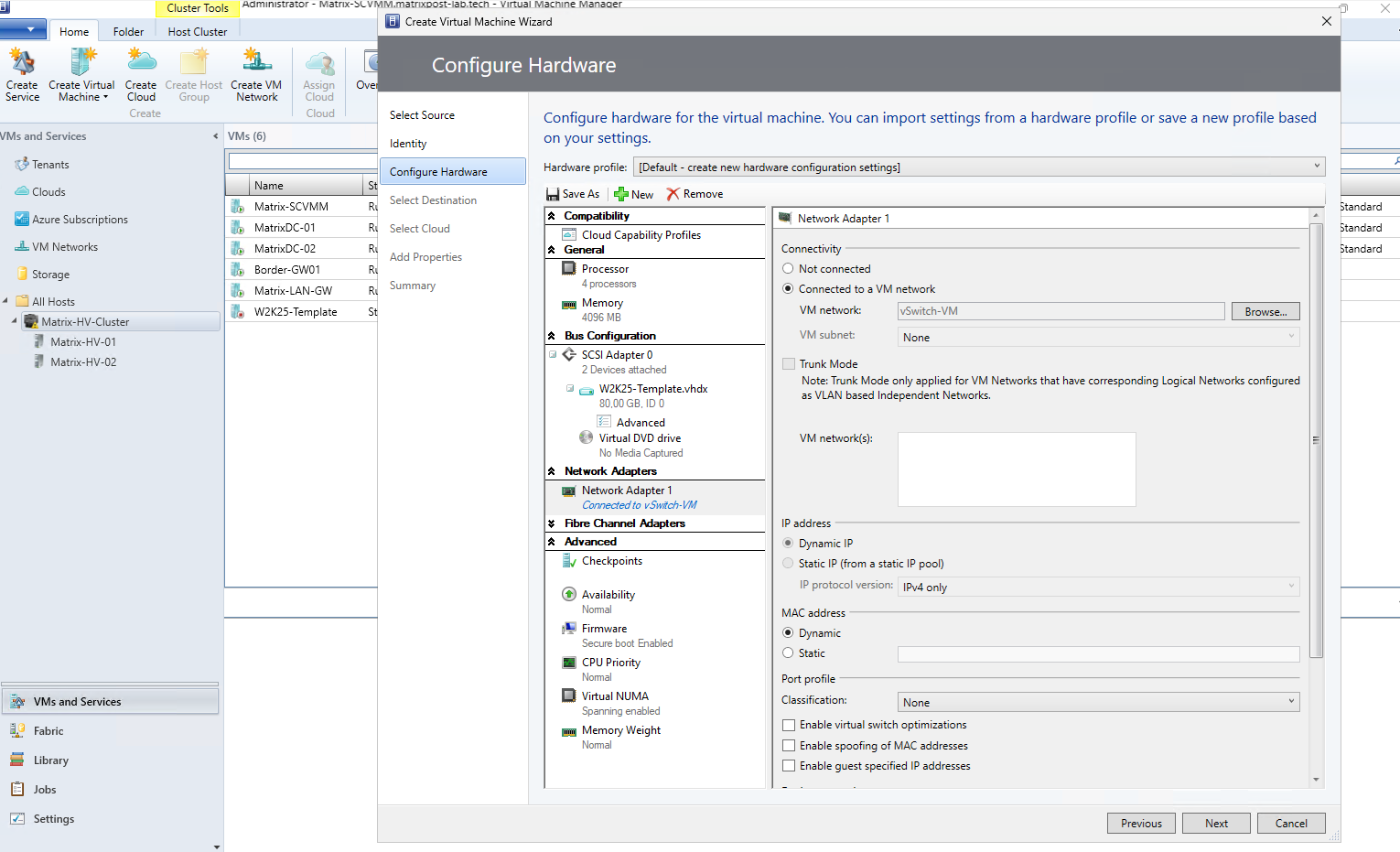Select the CPU Priority icon

pos(569,663)
